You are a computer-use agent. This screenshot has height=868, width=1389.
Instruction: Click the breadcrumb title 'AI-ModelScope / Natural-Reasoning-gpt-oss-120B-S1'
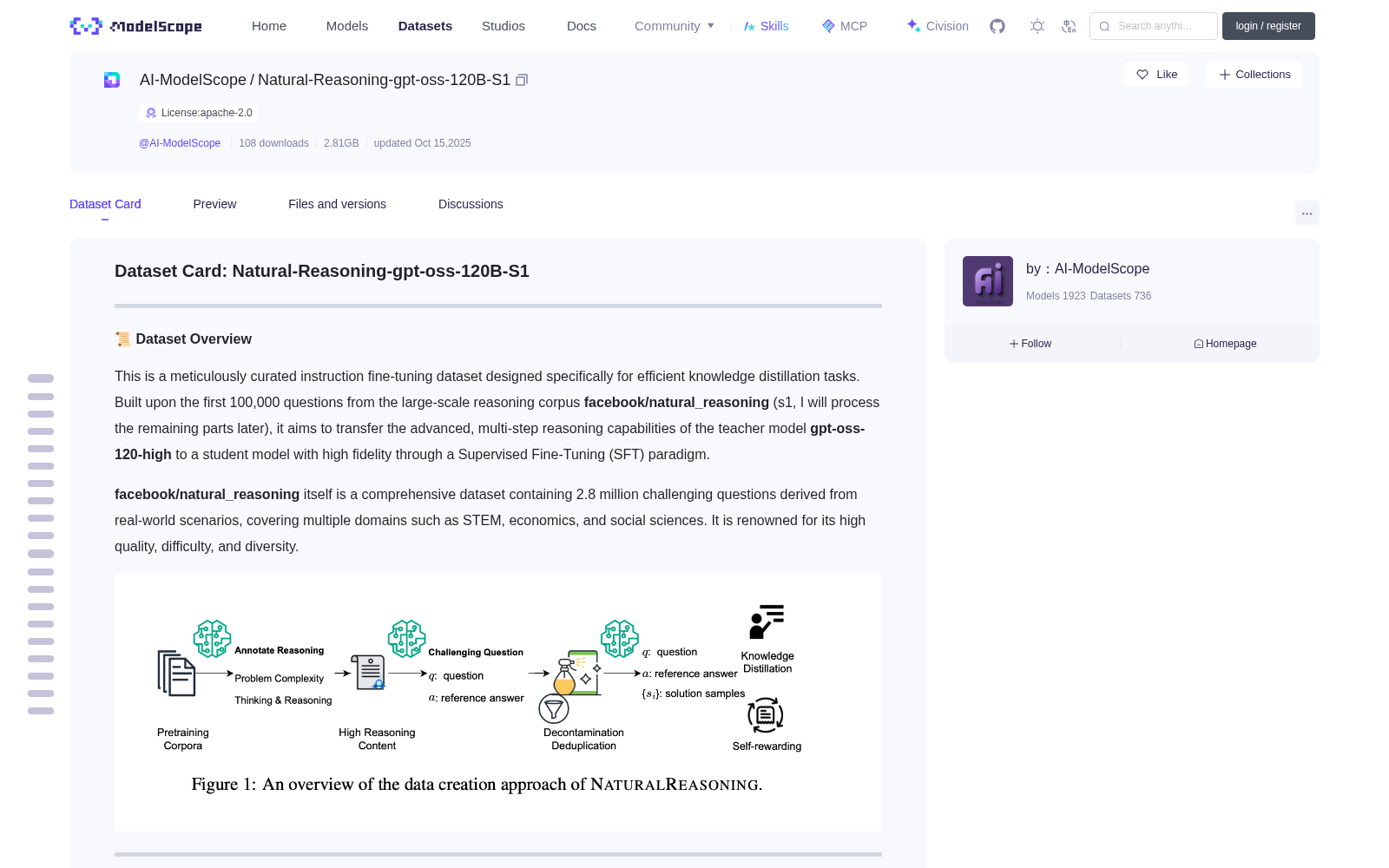325,80
